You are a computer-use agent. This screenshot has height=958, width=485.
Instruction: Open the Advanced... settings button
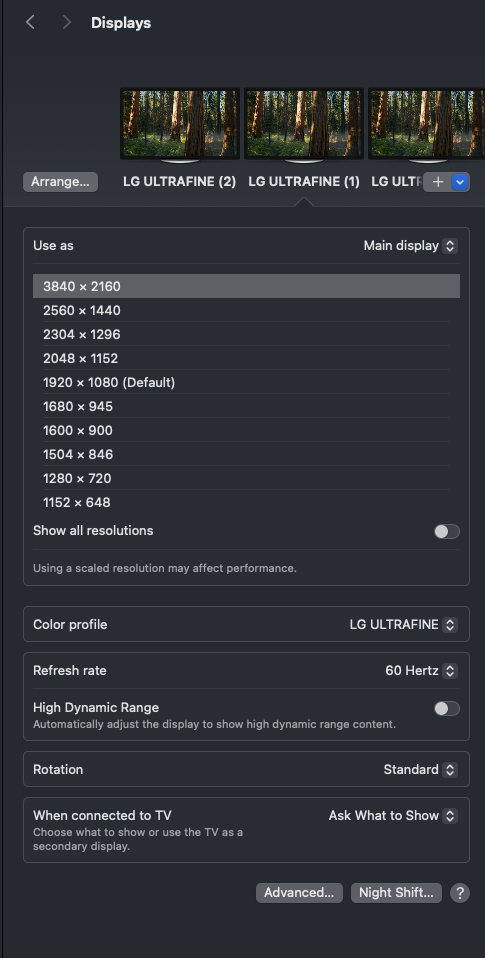[x=299, y=893]
